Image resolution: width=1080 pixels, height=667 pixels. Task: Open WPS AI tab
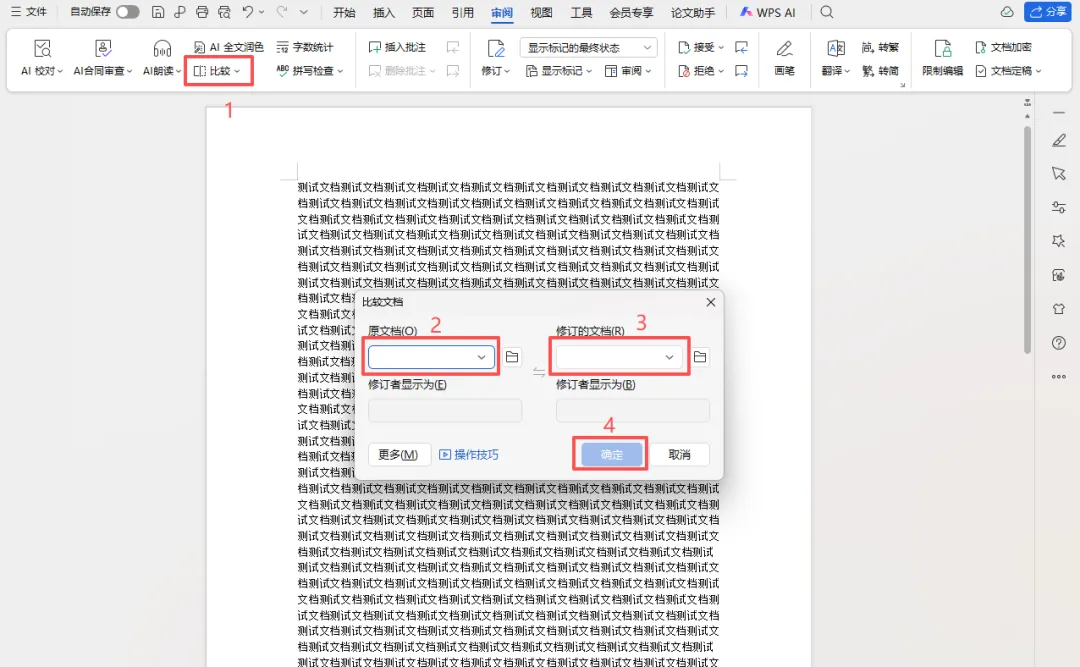767,12
